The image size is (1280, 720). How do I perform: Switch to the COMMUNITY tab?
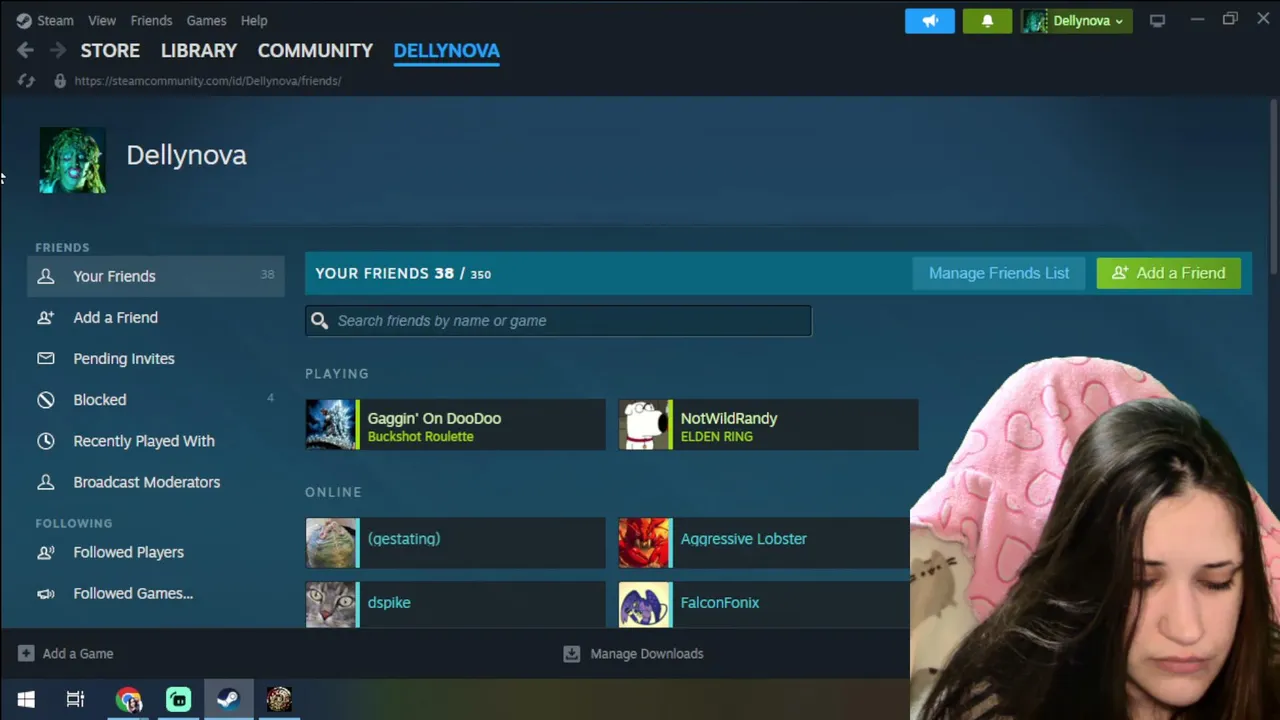(315, 50)
